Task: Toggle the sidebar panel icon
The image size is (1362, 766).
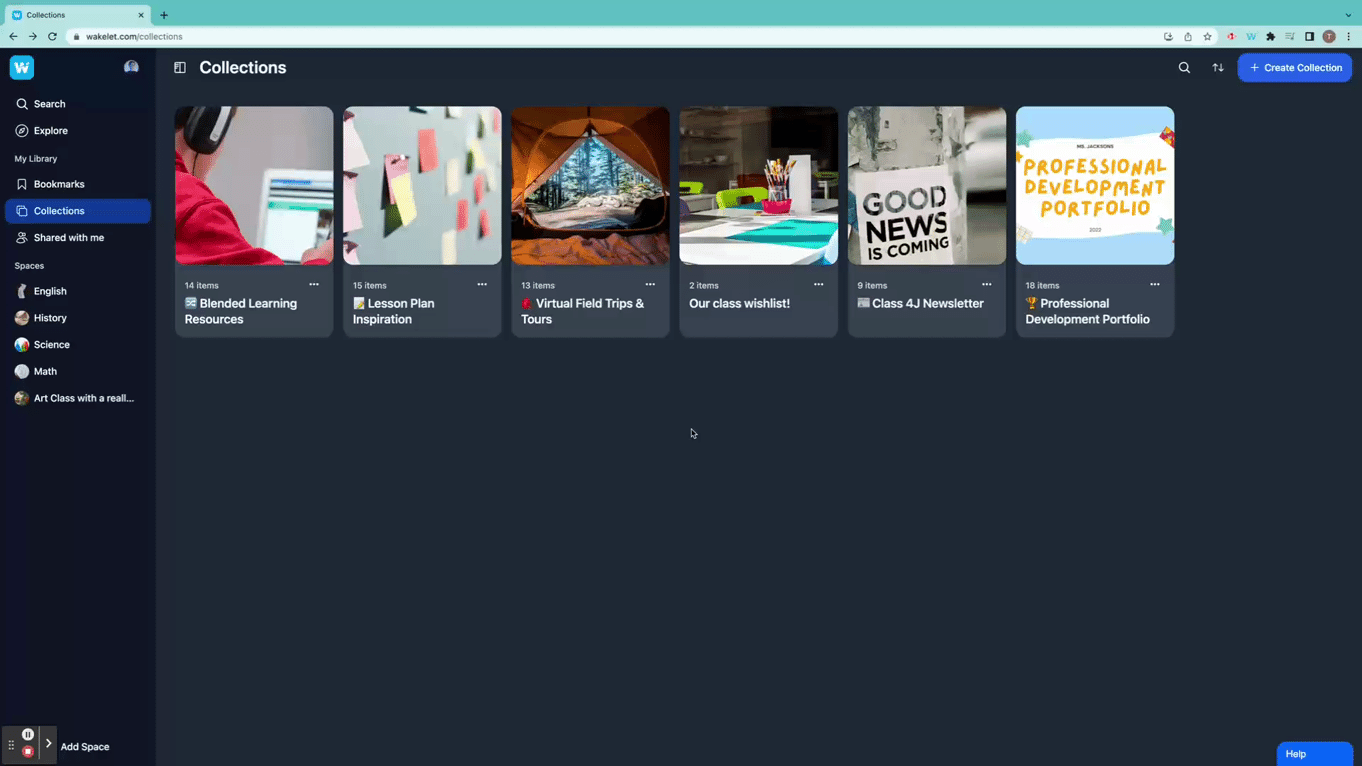Action: click(180, 68)
